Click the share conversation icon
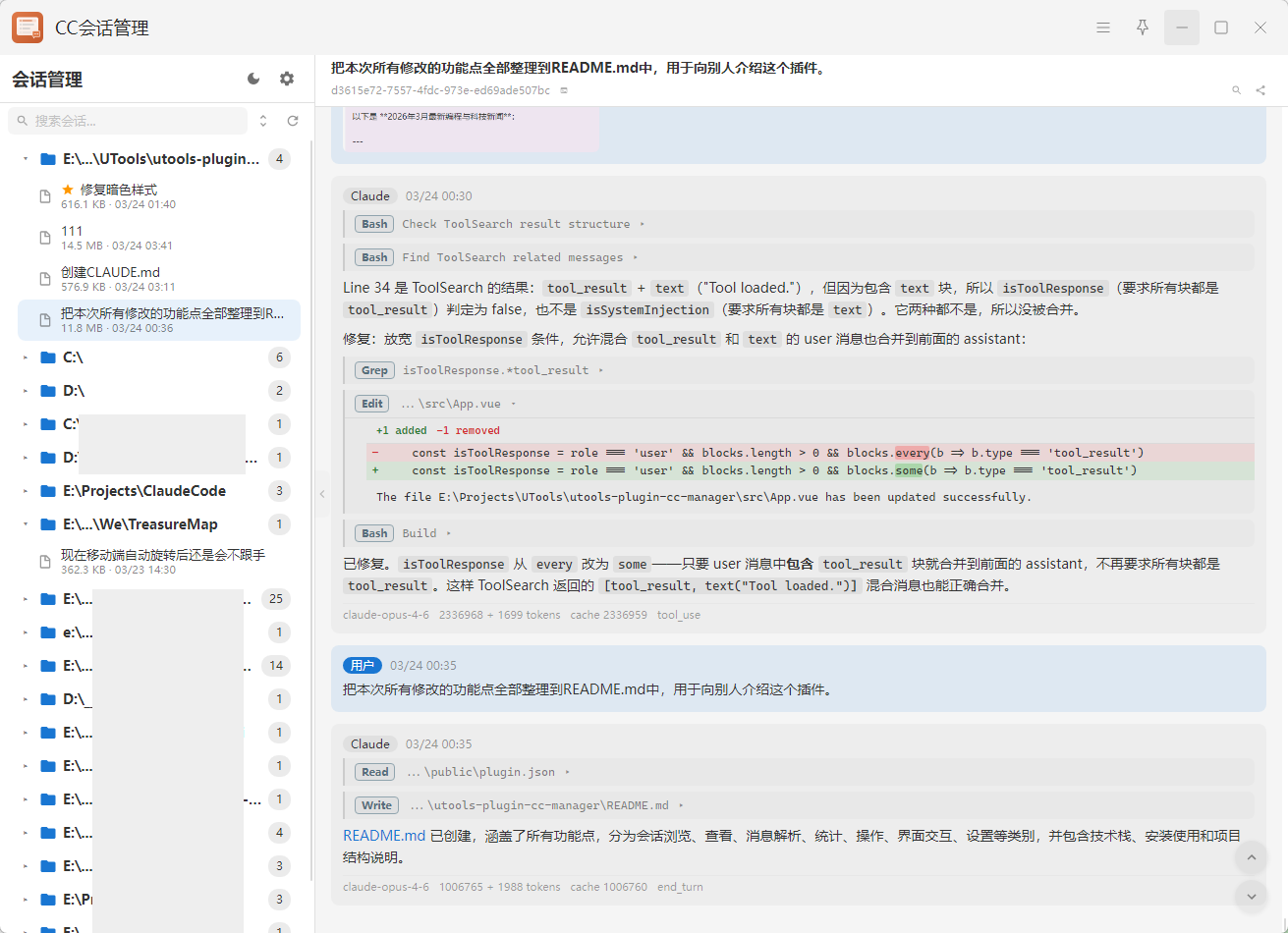Image resolution: width=1288 pixels, height=933 pixels. 1260,90
